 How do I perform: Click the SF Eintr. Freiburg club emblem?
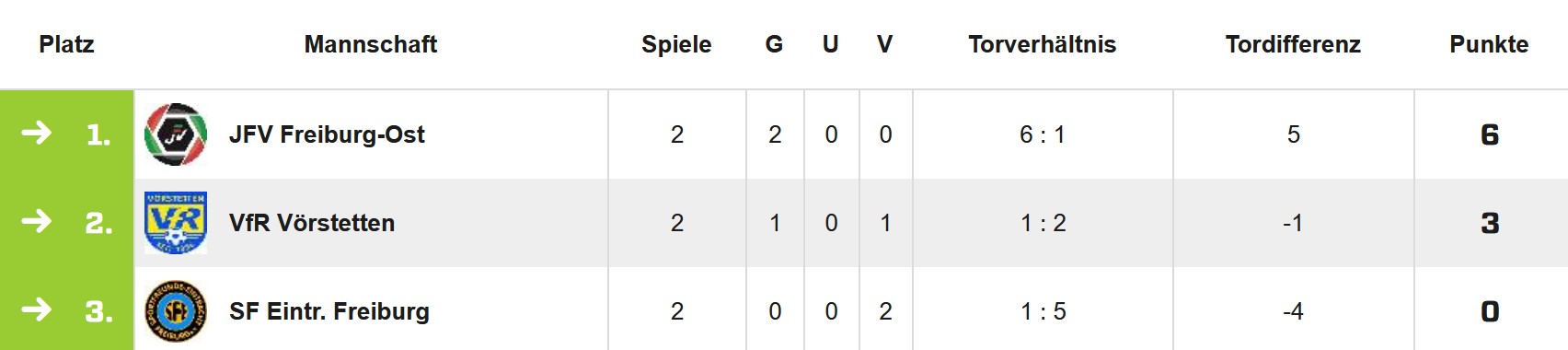point(176,311)
